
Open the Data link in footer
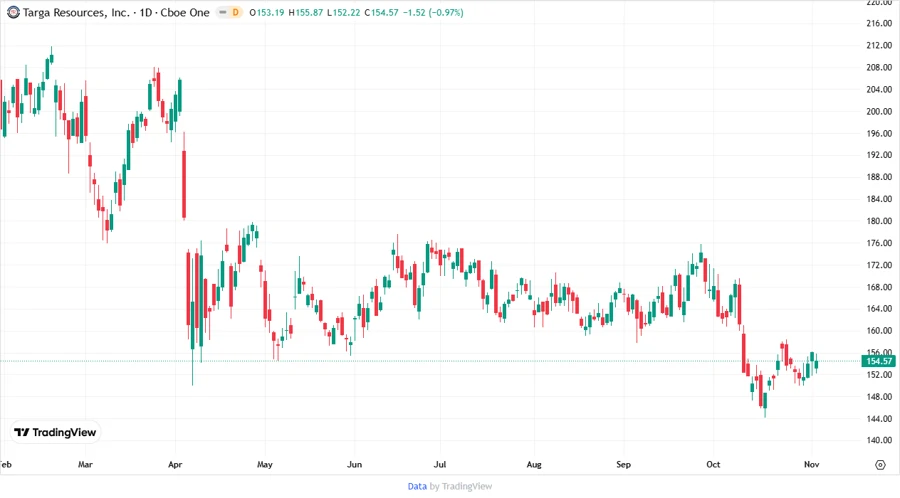pos(417,487)
